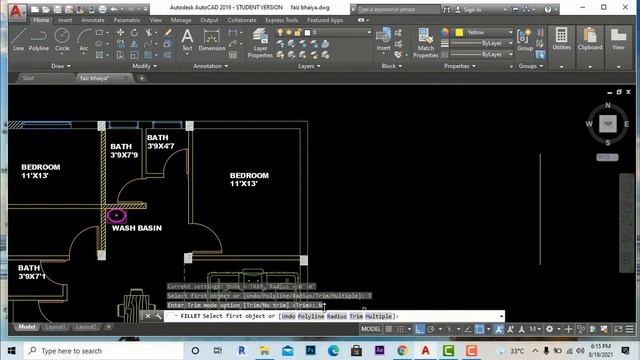This screenshot has height=360, width=640.
Task: Click the Save icon in quick access toolbar
Action: point(57,9)
